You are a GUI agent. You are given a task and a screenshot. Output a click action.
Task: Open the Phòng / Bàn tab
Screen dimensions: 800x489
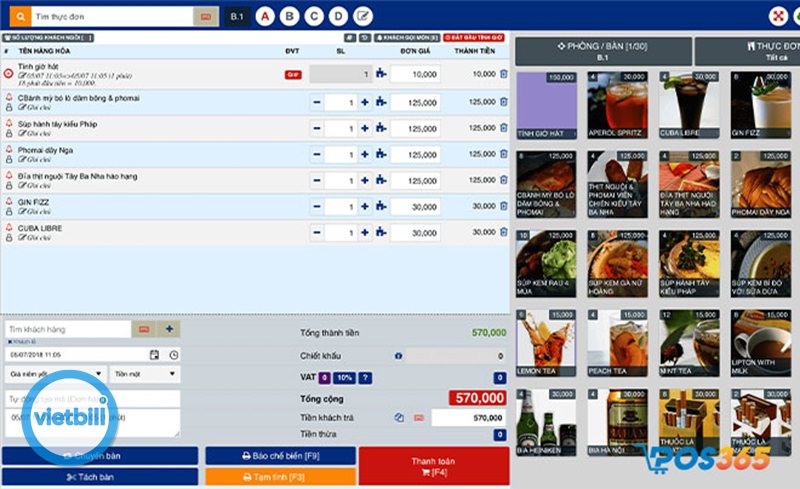602,51
